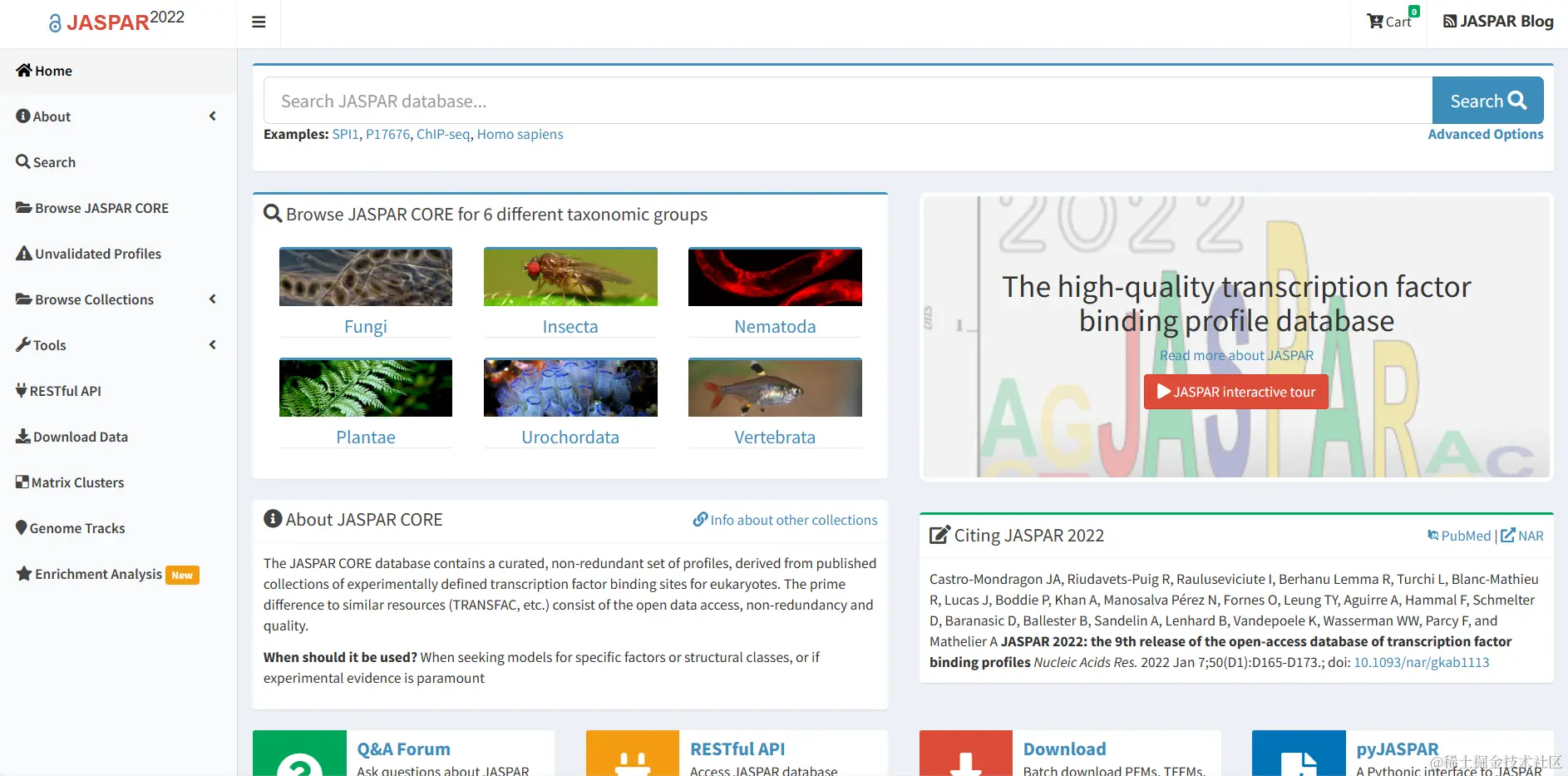
Task: Click the Nematoda text link
Action: click(775, 326)
